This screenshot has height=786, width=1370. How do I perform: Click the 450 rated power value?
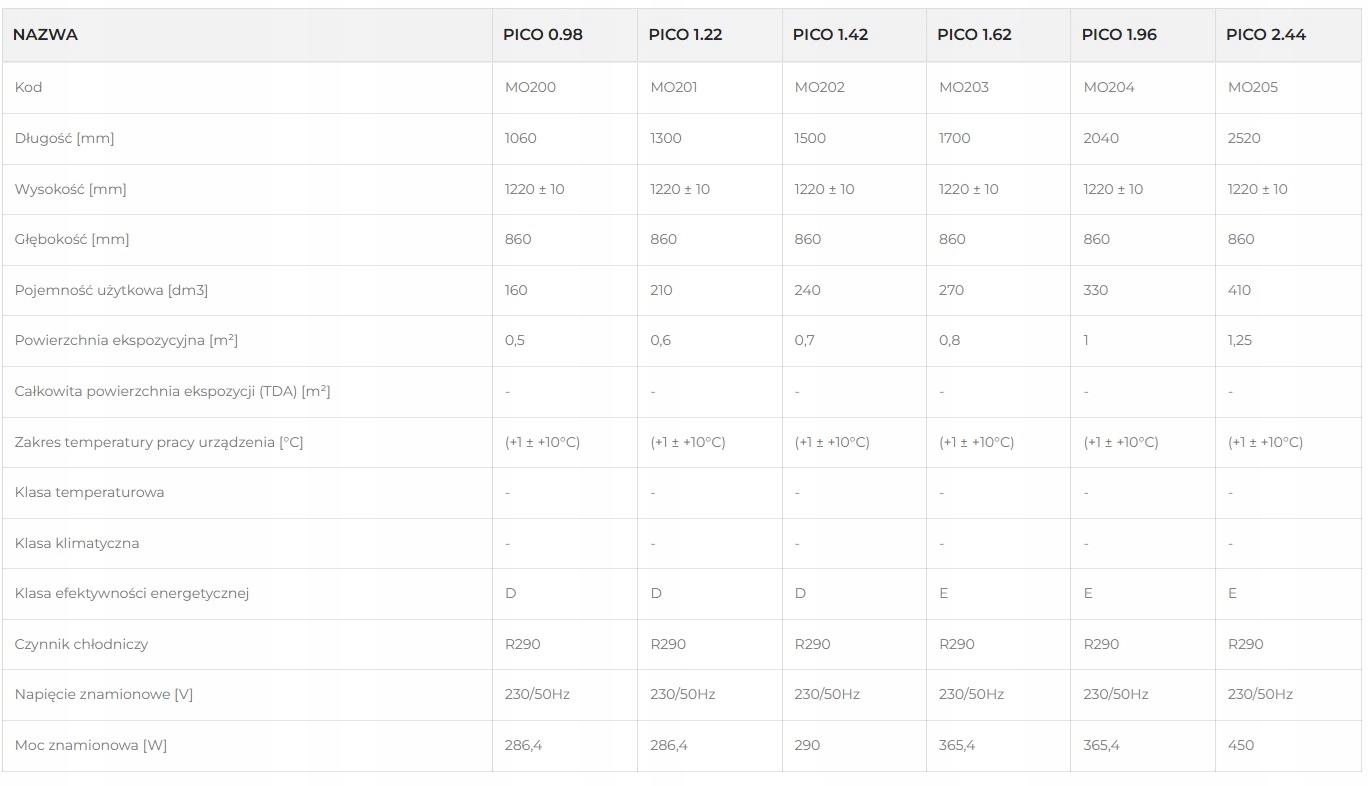[x=1240, y=745]
